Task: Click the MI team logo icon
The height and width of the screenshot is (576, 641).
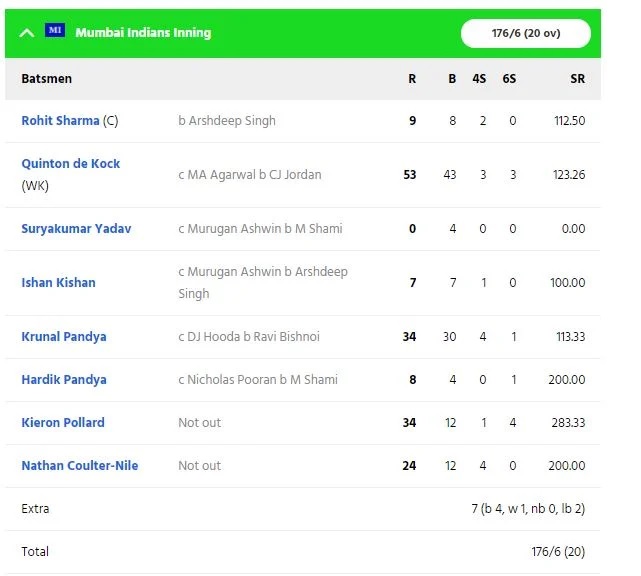Action: 56,32
